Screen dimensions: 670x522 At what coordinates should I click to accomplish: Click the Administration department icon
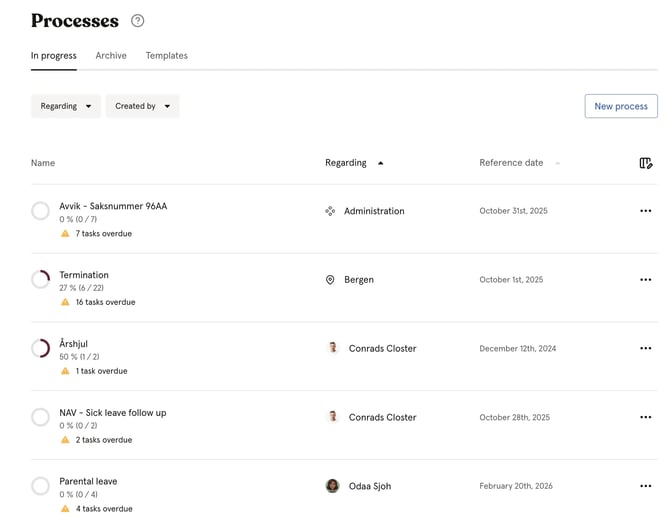pyautogui.click(x=330, y=211)
